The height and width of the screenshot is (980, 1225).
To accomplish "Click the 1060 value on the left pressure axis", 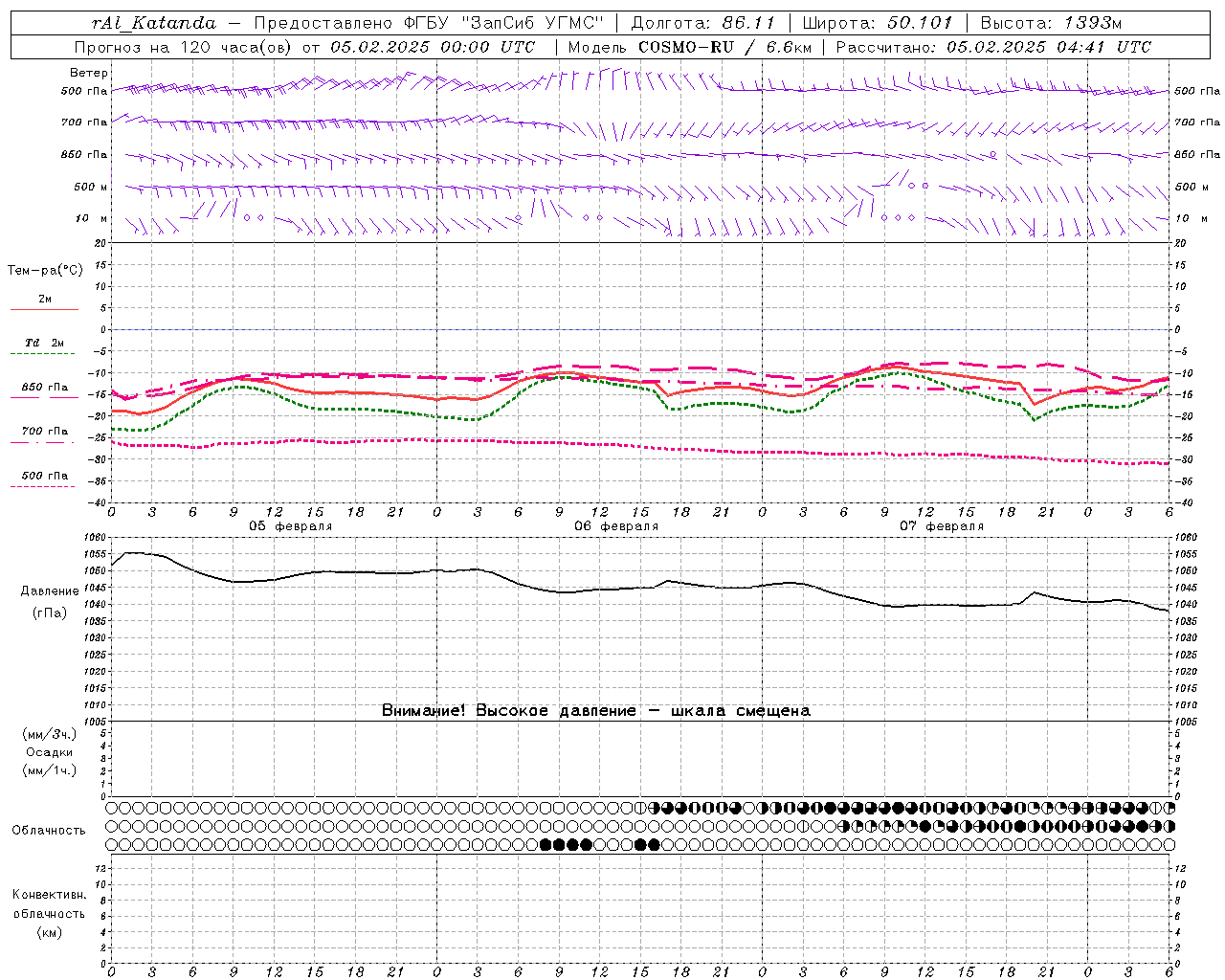I will tap(95, 538).
